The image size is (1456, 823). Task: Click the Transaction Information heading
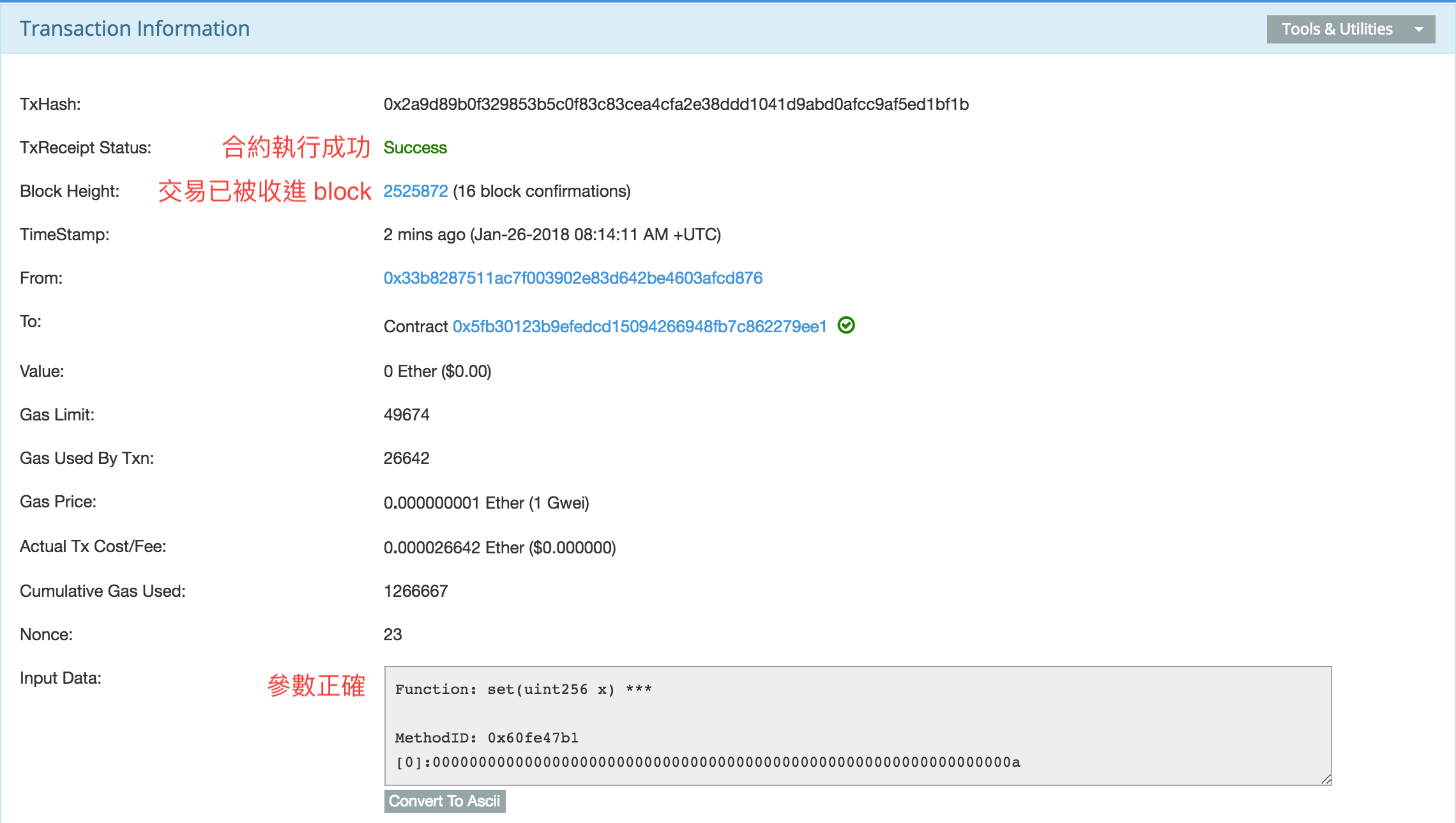pos(135,29)
